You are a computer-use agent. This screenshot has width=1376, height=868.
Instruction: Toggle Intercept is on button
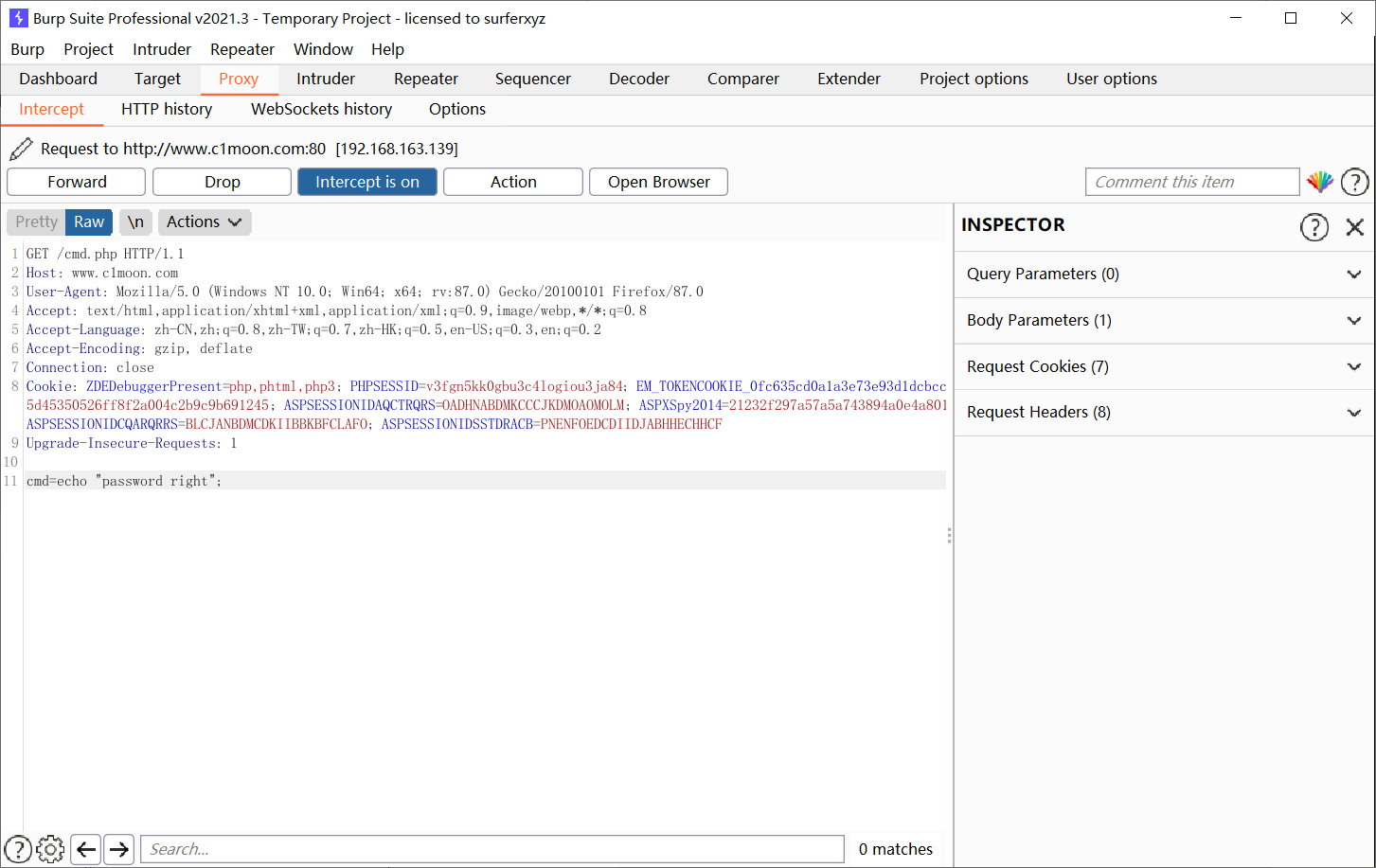(x=367, y=182)
